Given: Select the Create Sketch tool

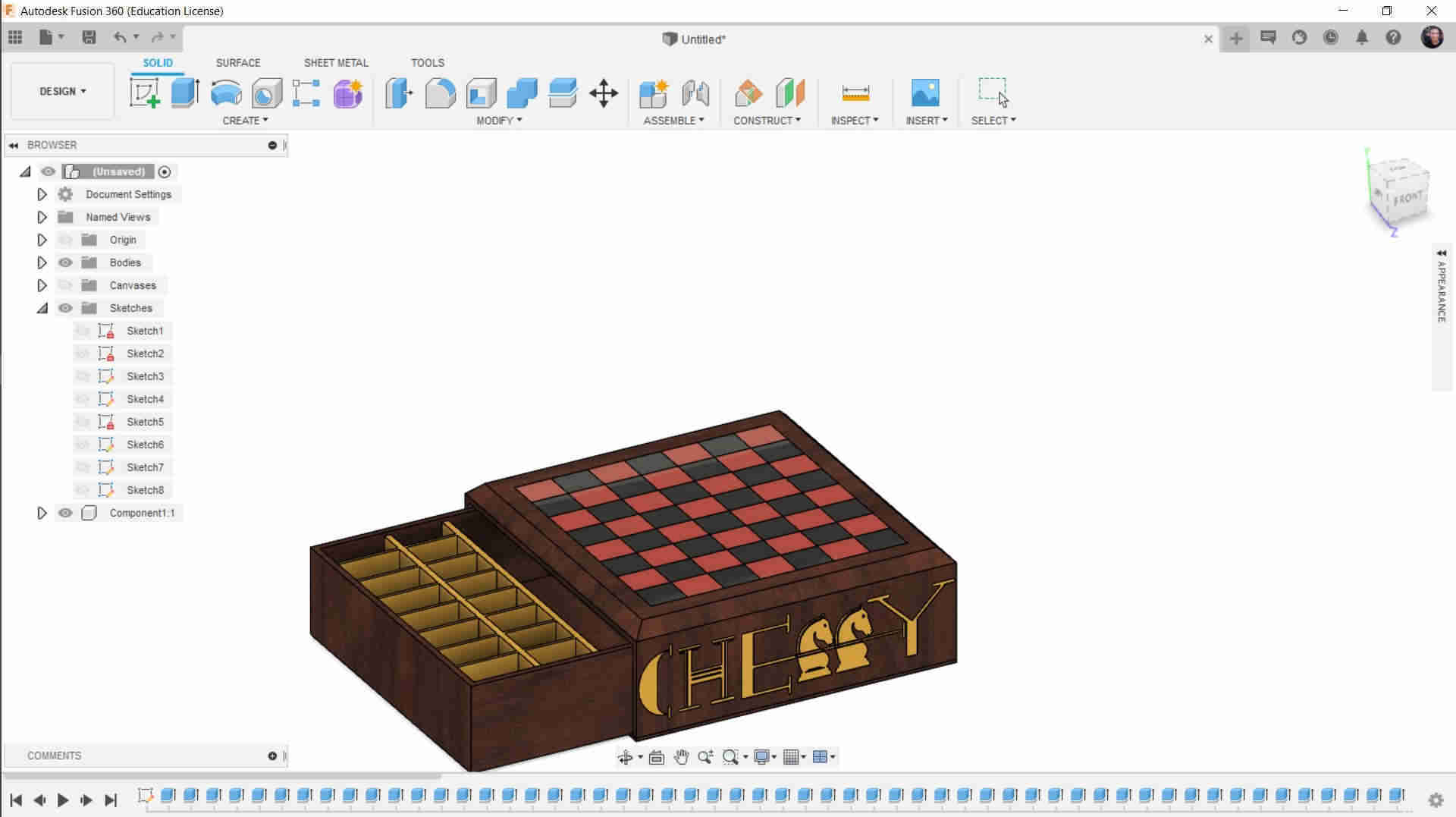Looking at the screenshot, I should click(144, 93).
